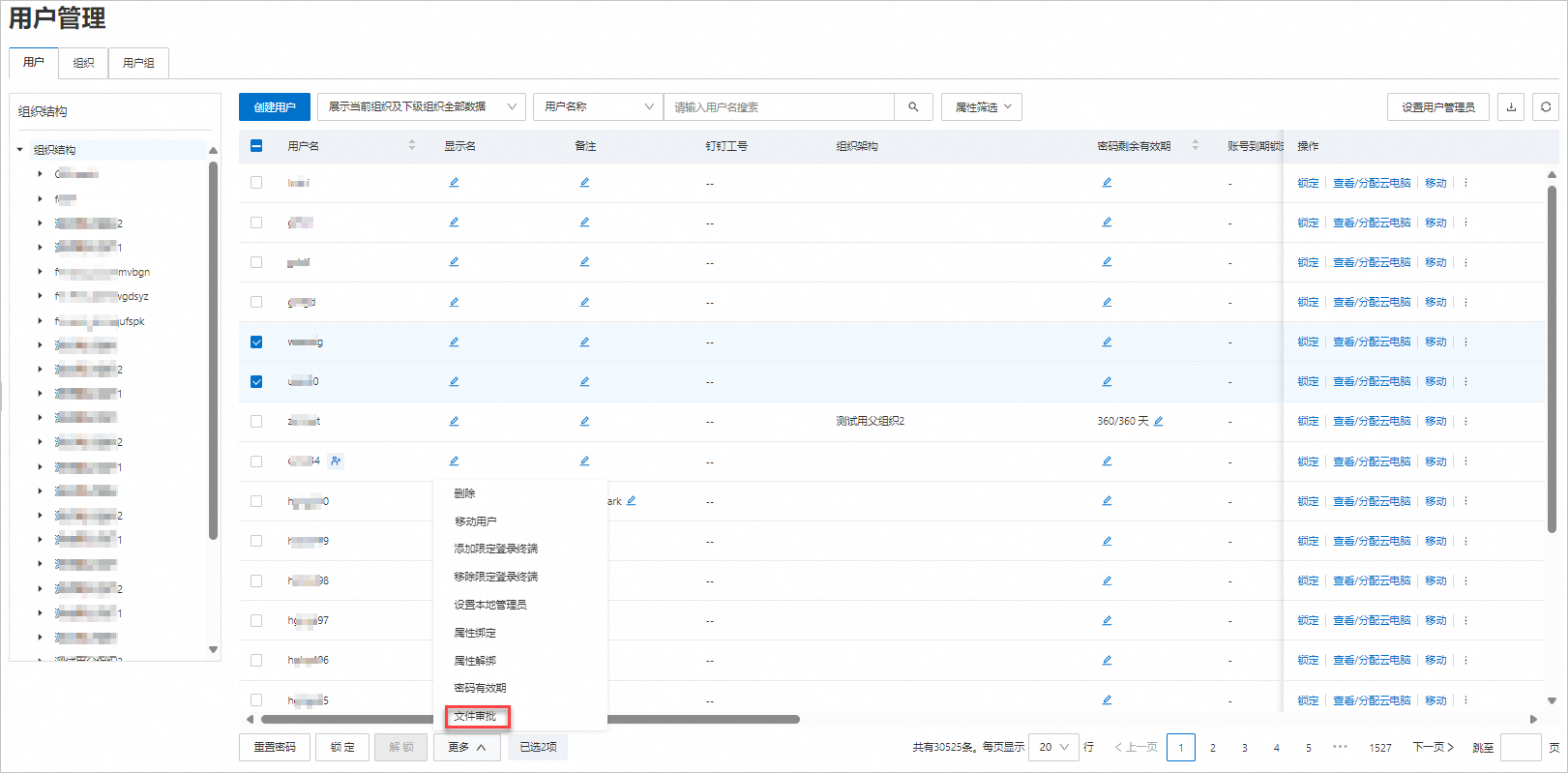Edit password validity for username ending 98

point(1107,580)
